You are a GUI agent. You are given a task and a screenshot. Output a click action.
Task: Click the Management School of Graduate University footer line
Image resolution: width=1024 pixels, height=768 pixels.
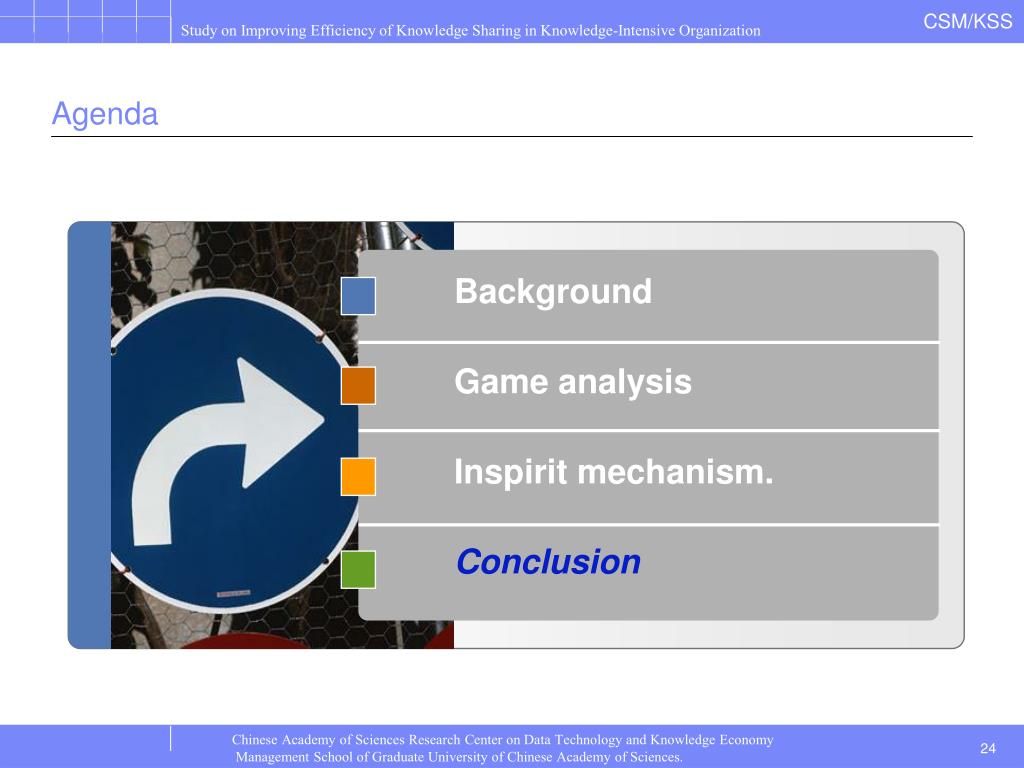pos(458,757)
